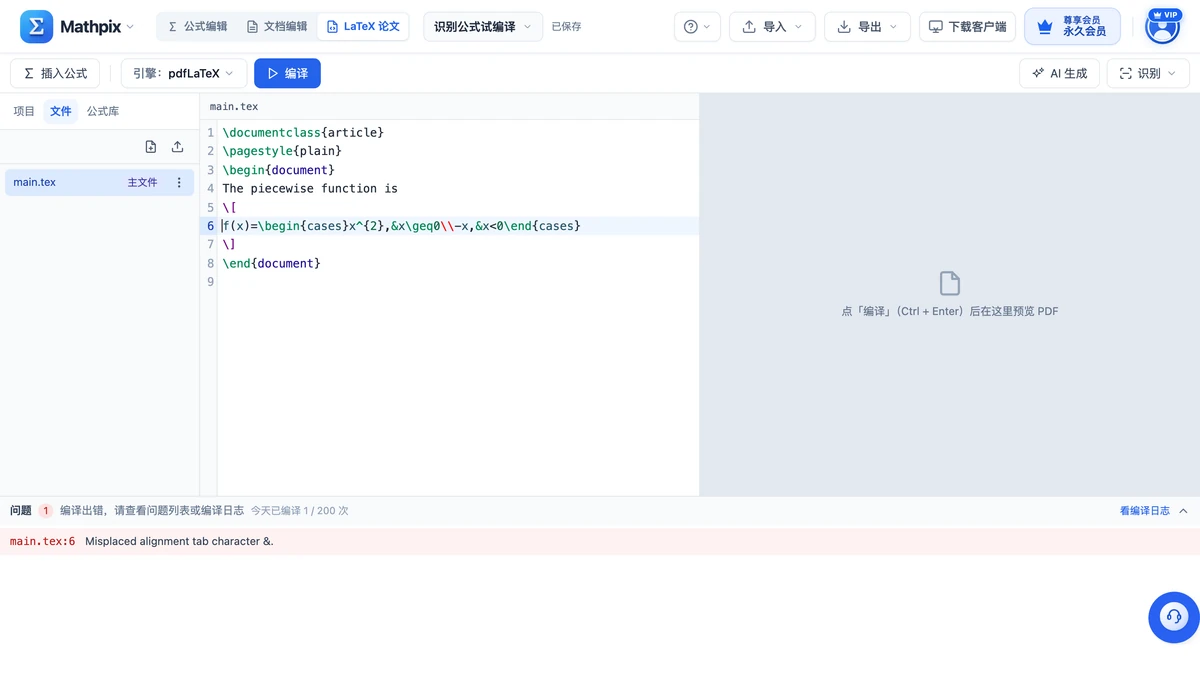Screen dimensions: 1200x675
Task: Switch to the 文档编辑 tab
Action: (277, 27)
